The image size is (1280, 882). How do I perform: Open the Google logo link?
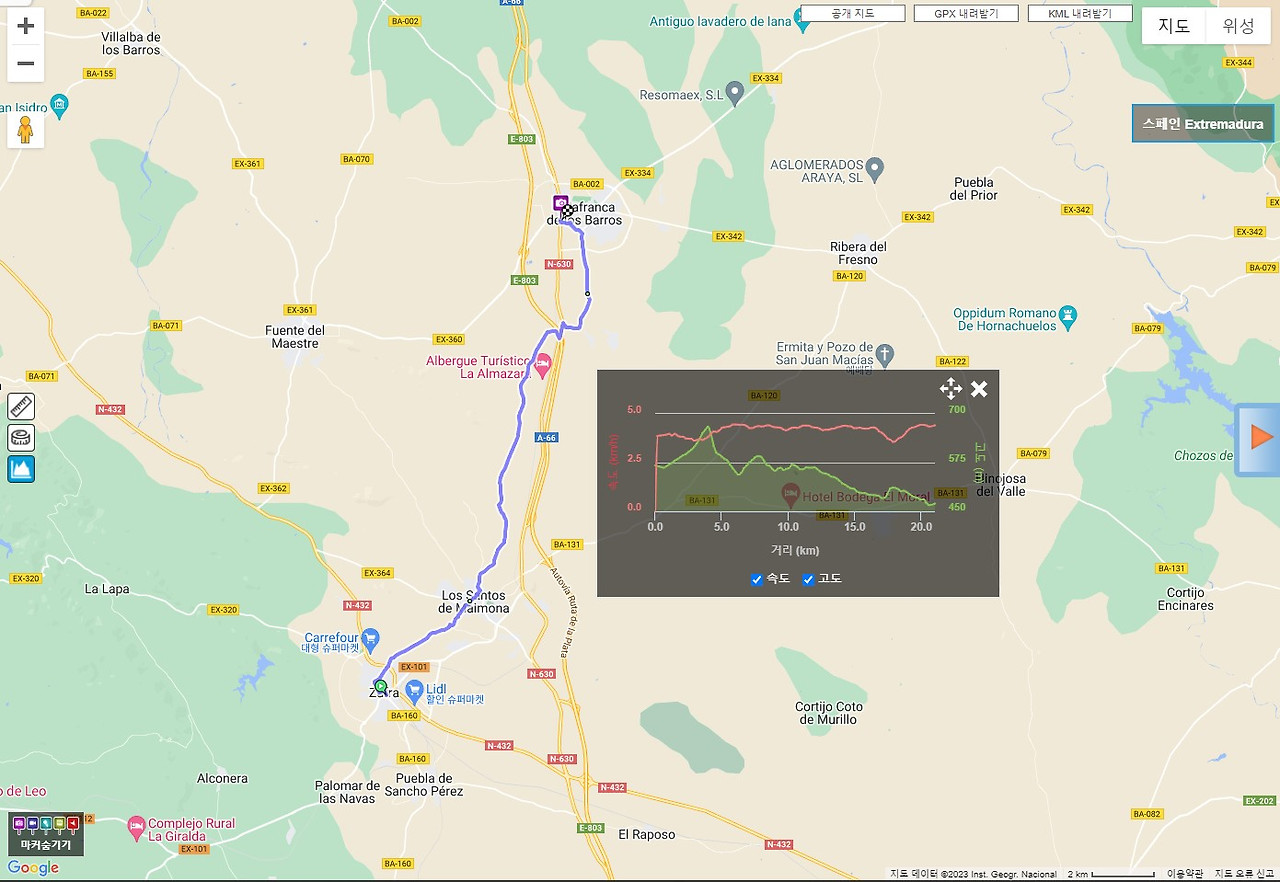33,868
